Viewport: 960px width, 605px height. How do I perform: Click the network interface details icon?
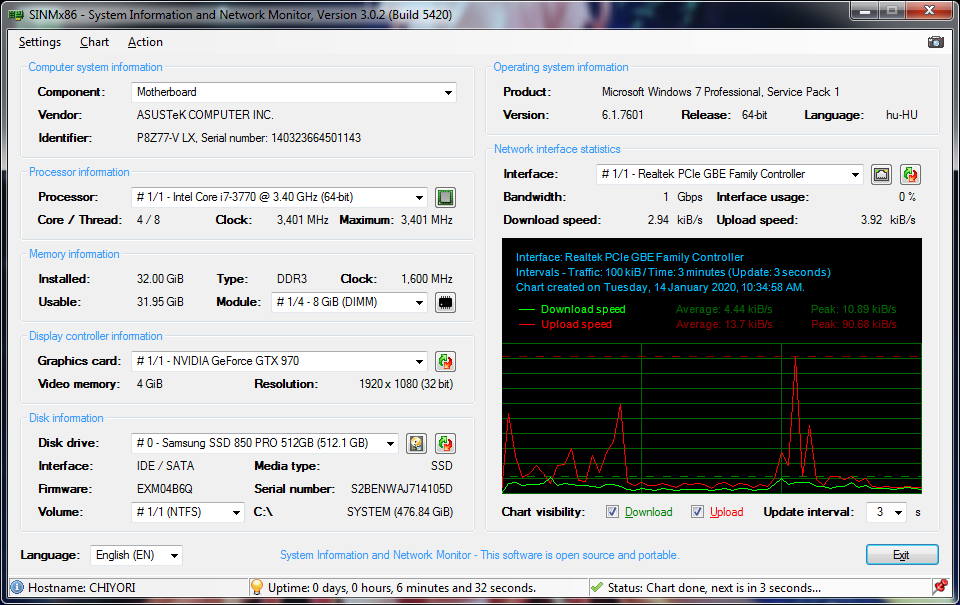pos(881,175)
